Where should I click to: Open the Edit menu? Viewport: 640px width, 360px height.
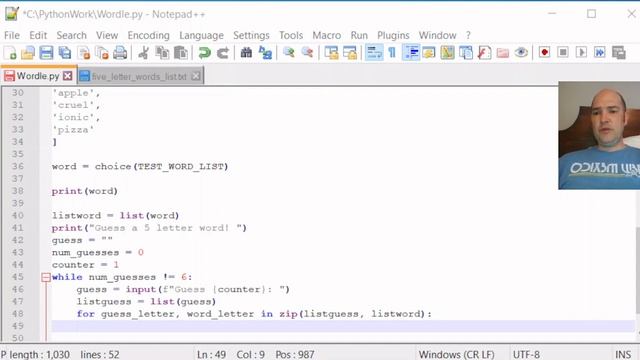(x=38, y=36)
